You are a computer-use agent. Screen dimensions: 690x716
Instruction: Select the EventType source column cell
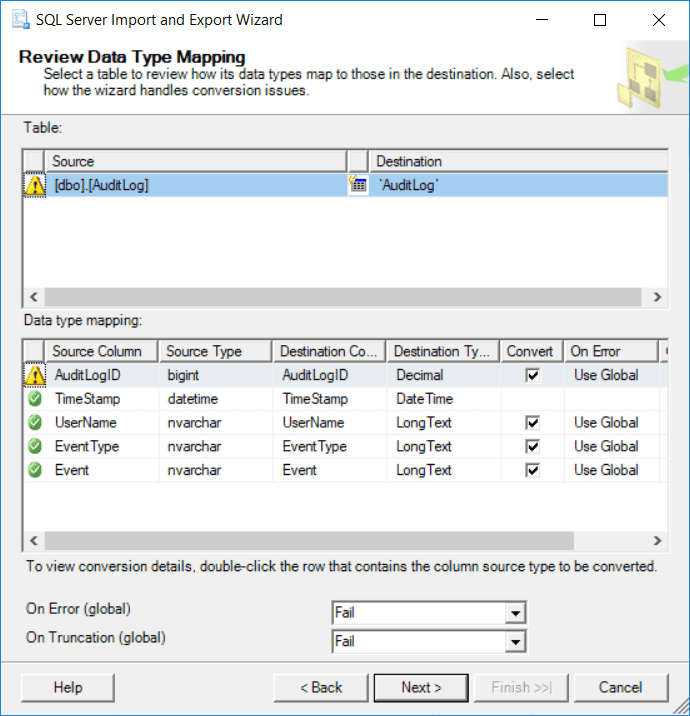click(102, 446)
